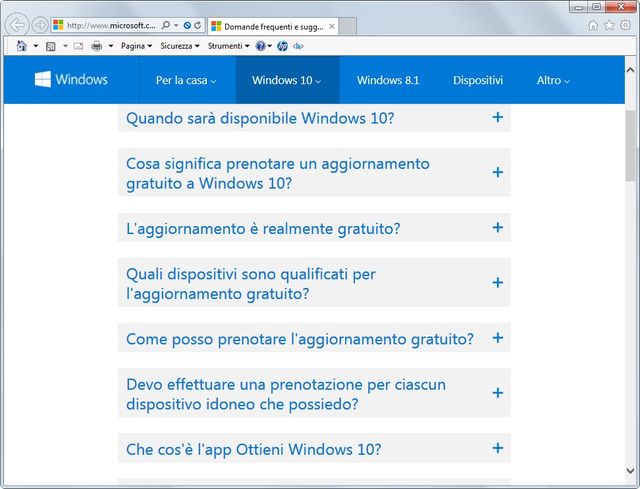Open the address bar autocomplete dropdown arrow
The image size is (640, 489).
coord(176,25)
